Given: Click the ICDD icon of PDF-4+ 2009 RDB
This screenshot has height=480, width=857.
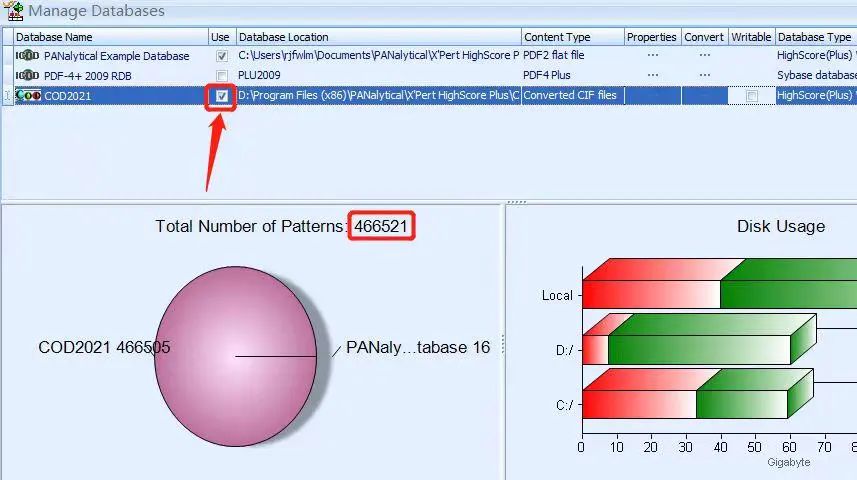Looking at the screenshot, I should (27, 75).
